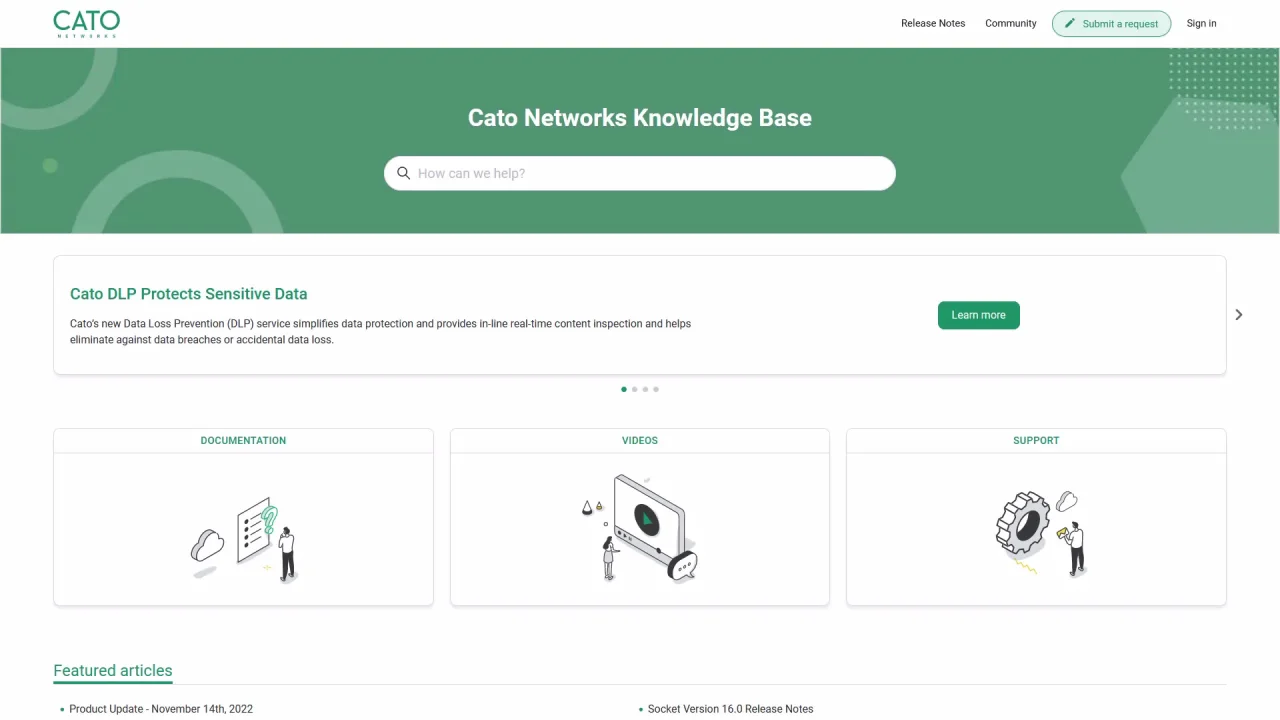
Task: Focus the 'How can we help?' search field
Action: click(x=640, y=173)
